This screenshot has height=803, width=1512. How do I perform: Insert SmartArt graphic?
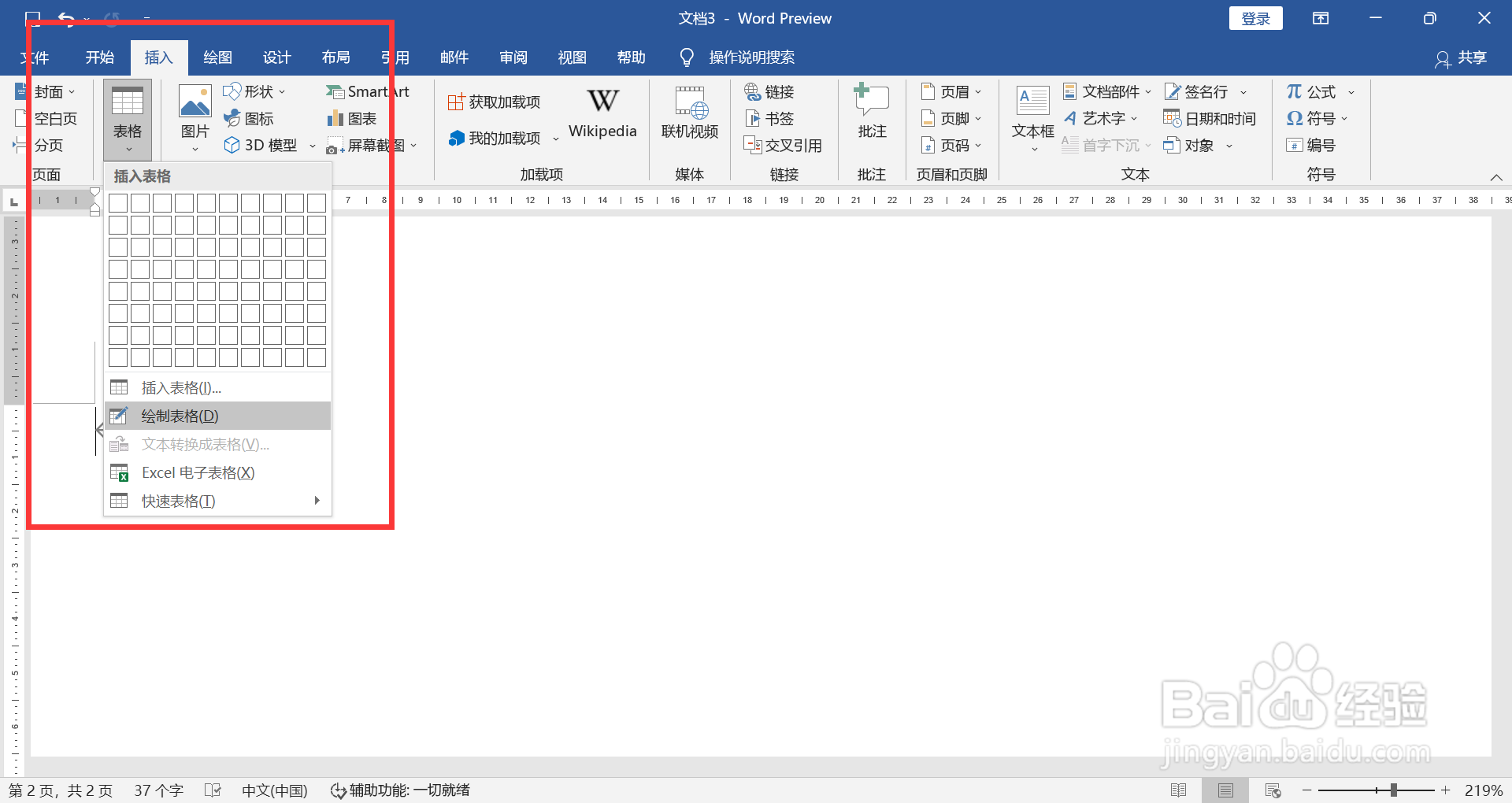(368, 92)
